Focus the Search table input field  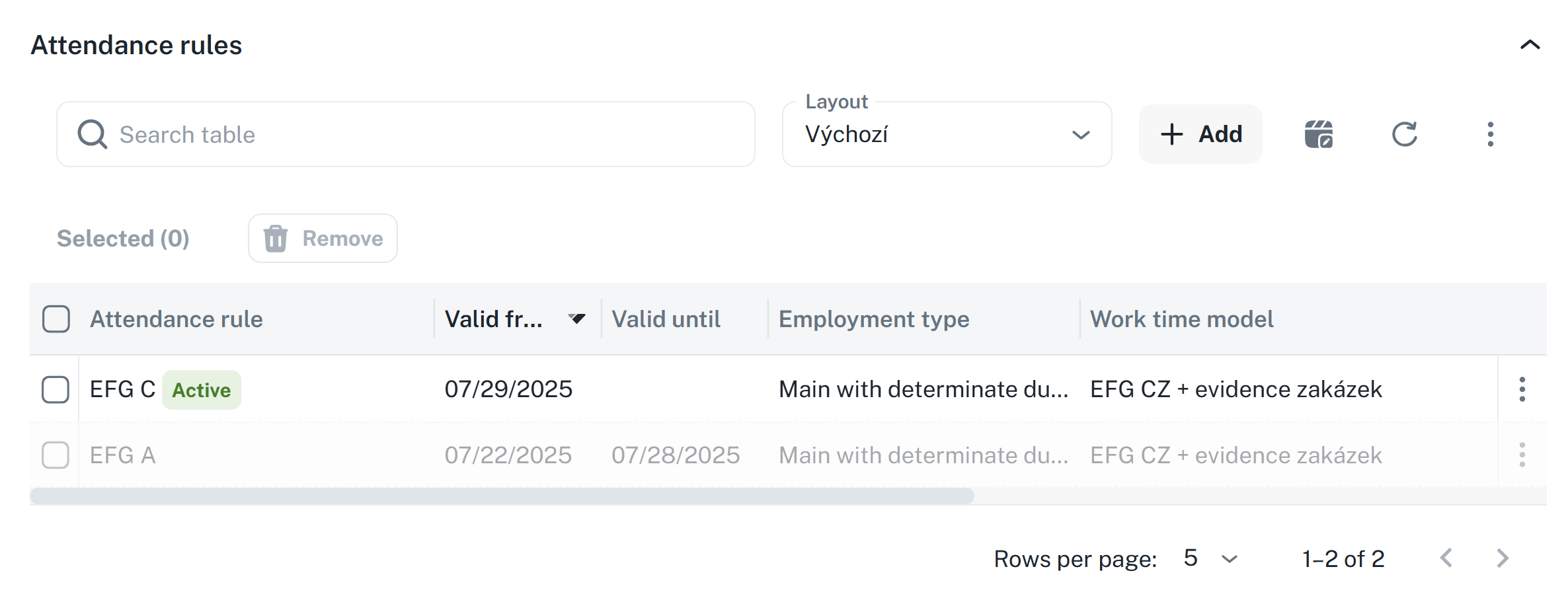[423, 134]
